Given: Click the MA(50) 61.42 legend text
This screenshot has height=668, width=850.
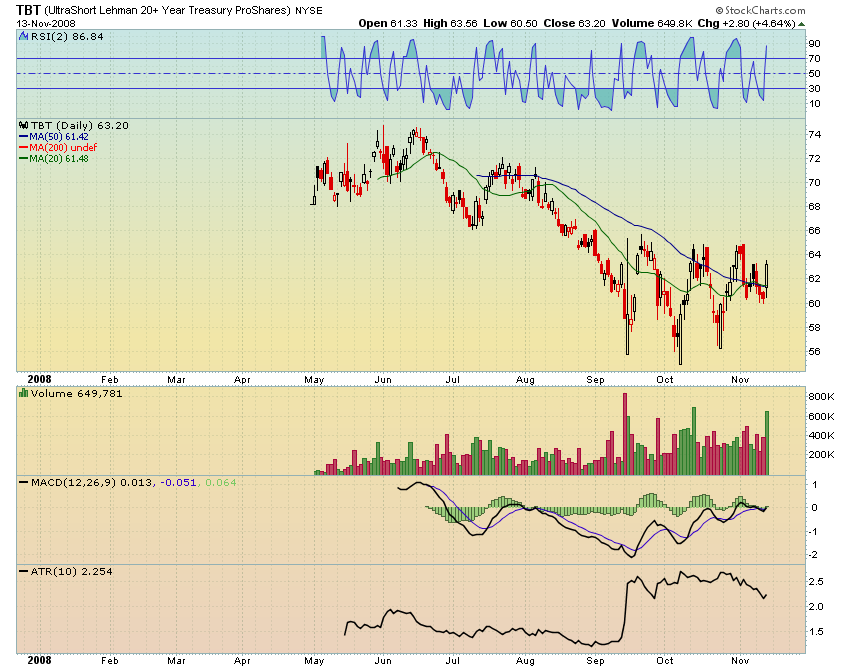Looking at the screenshot, I should (x=59, y=137).
